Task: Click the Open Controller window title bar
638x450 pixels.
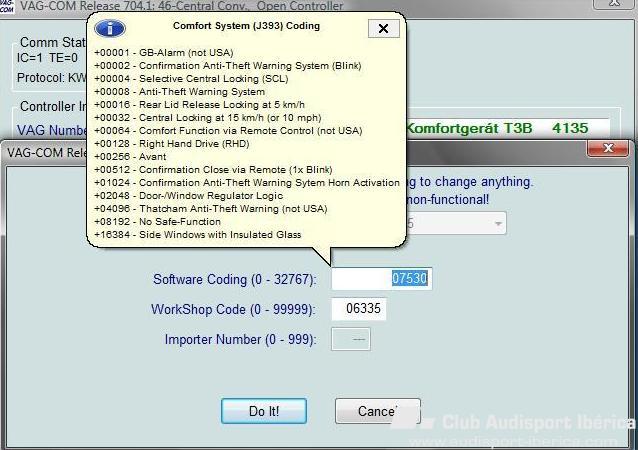Action: click(x=300, y=8)
